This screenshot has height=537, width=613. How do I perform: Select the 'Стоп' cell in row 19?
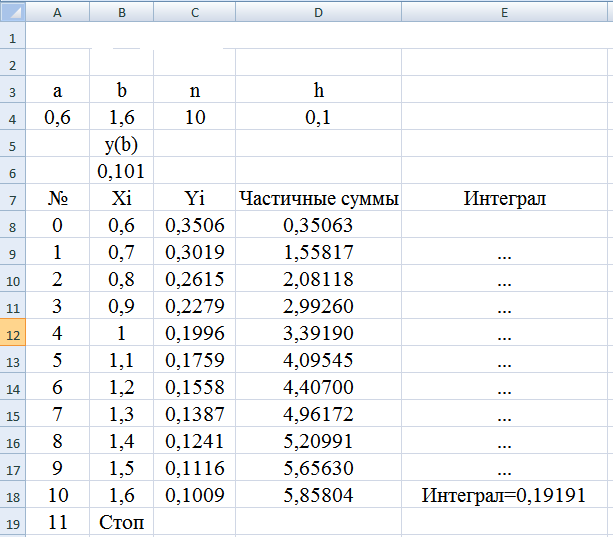122,521
